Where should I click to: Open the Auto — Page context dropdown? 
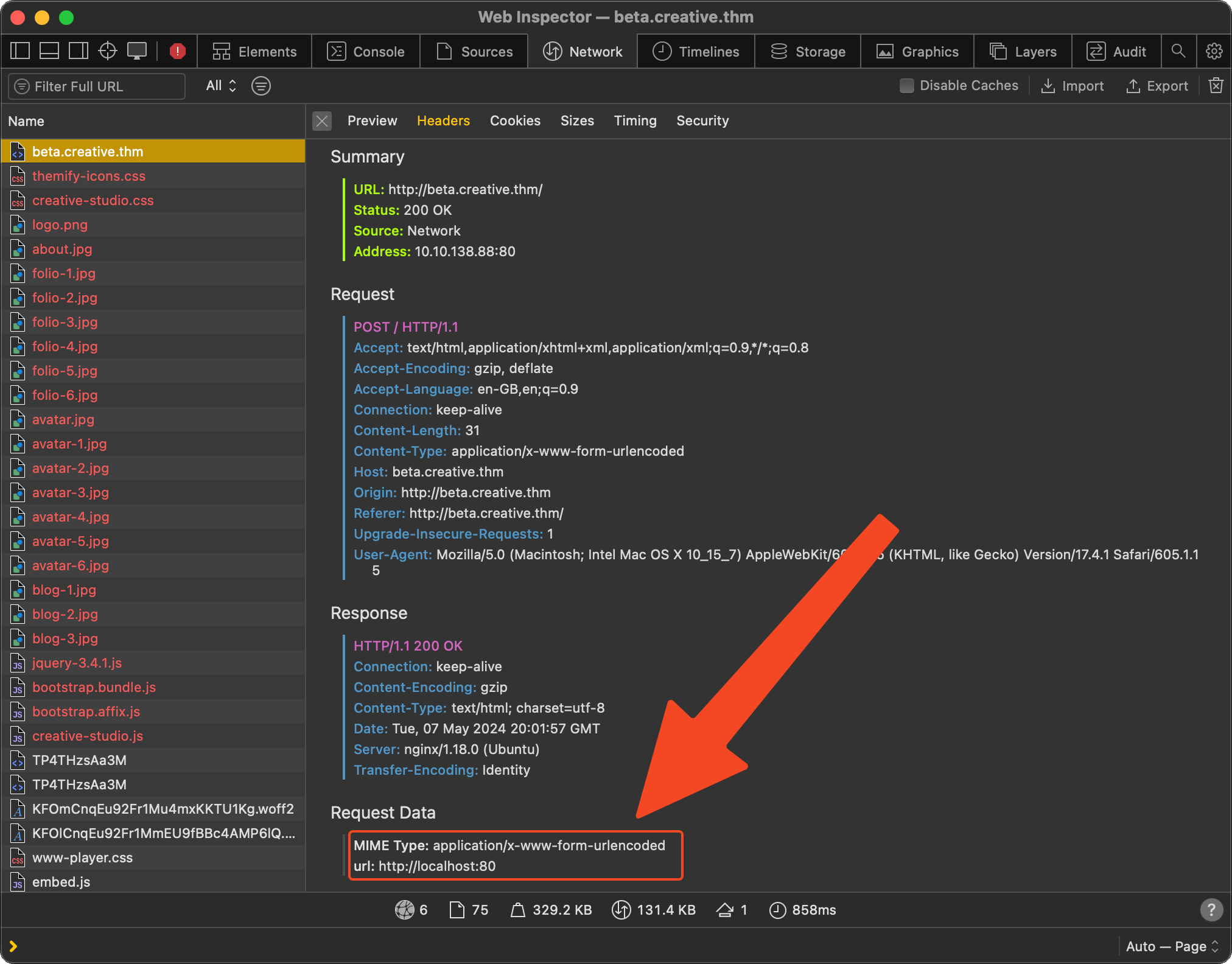(1172, 946)
